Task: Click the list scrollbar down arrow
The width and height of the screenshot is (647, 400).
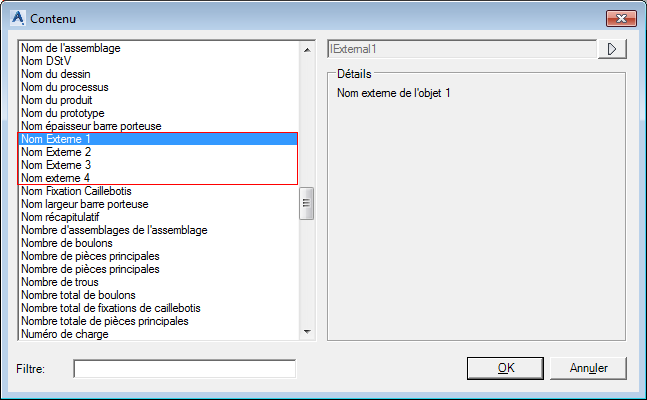Action: coord(308,333)
